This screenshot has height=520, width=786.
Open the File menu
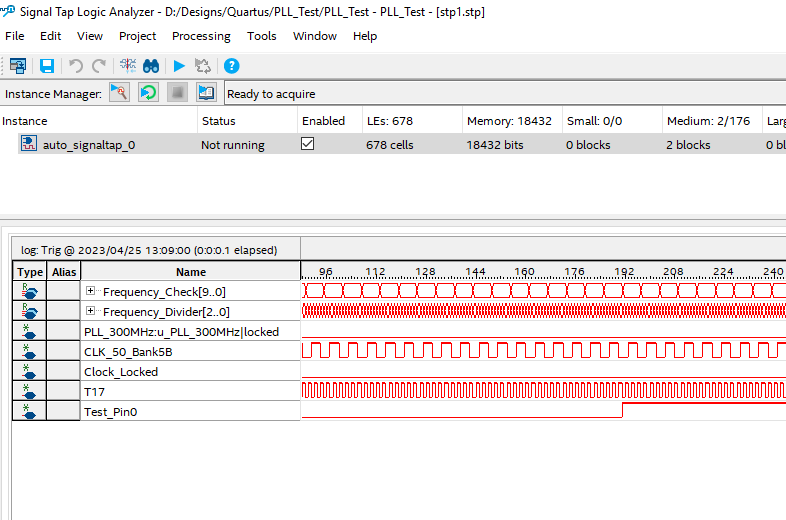pos(15,36)
